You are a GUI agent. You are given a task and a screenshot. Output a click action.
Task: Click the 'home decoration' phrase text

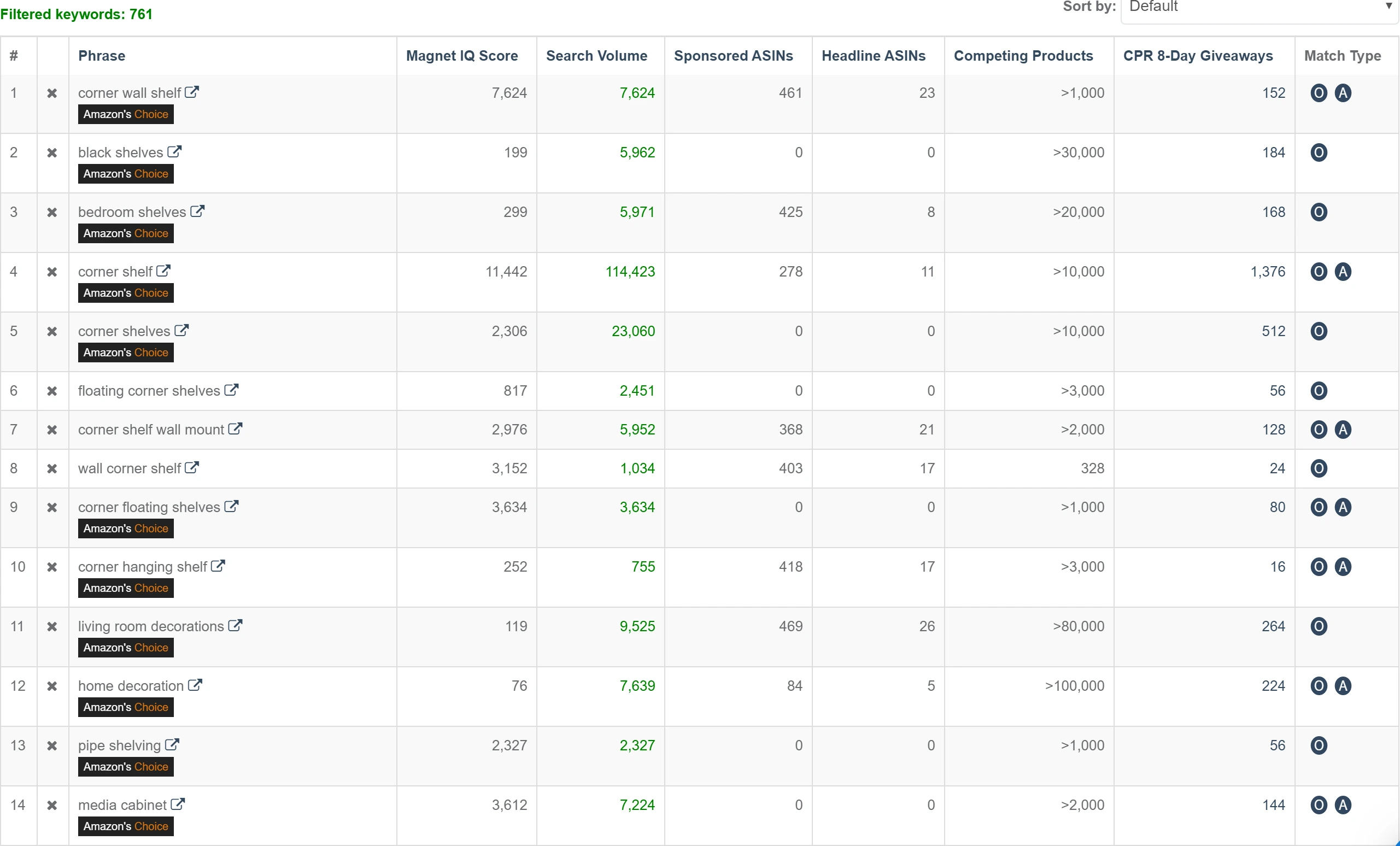click(x=131, y=686)
